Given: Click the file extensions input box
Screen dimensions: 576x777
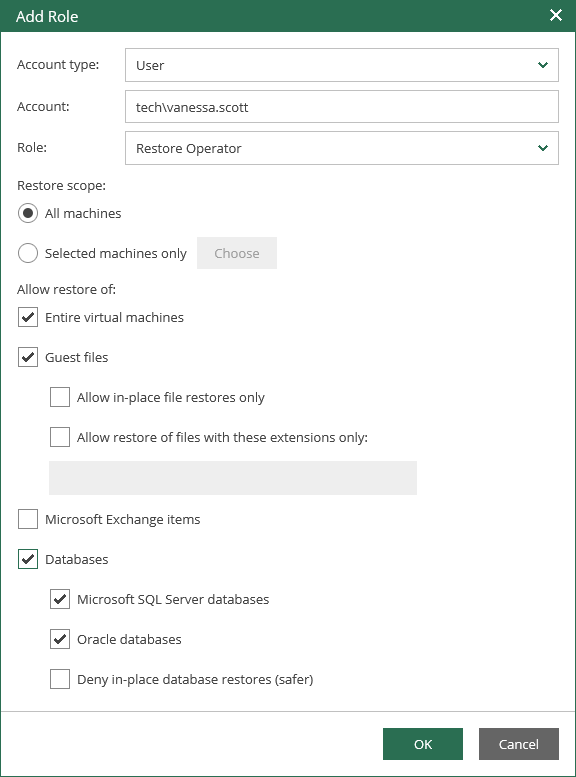Looking at the screenshot, I should (x=233, y=478).
